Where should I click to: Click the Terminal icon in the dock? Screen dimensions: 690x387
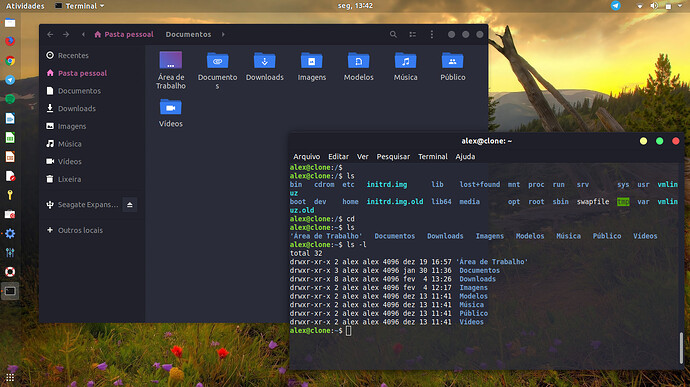pyautogui.click(x=10, y=291)
